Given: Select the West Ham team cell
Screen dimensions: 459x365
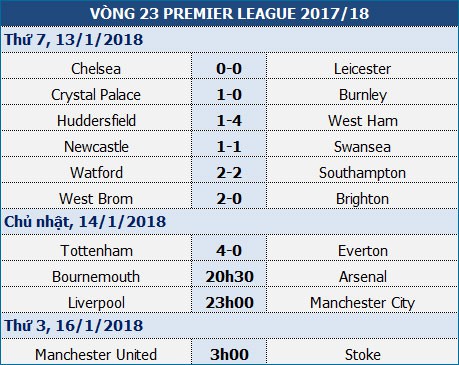Looking at the screenshot, I should coord(362,118).
